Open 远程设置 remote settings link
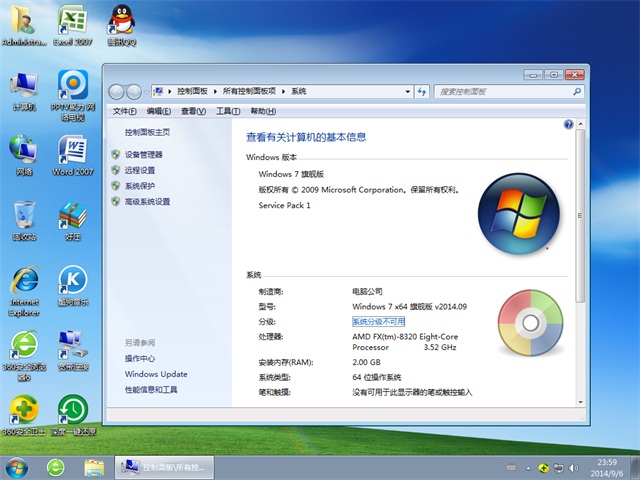The width and height of the screenshot is (640, 480). 140,170
